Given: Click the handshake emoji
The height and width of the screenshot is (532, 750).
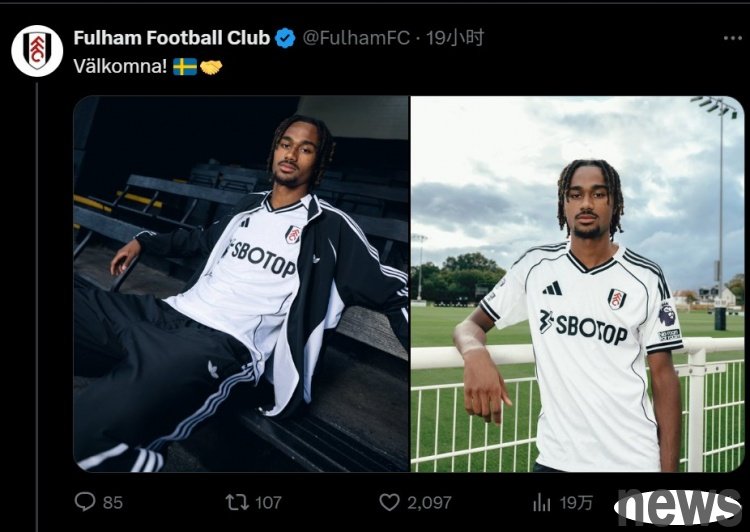Looking at the screenshot, I should pyautogui.click(x=211, y=66).
